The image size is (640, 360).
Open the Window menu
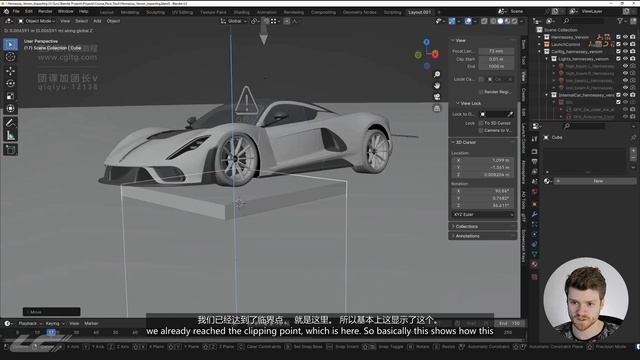coord(65,11)
